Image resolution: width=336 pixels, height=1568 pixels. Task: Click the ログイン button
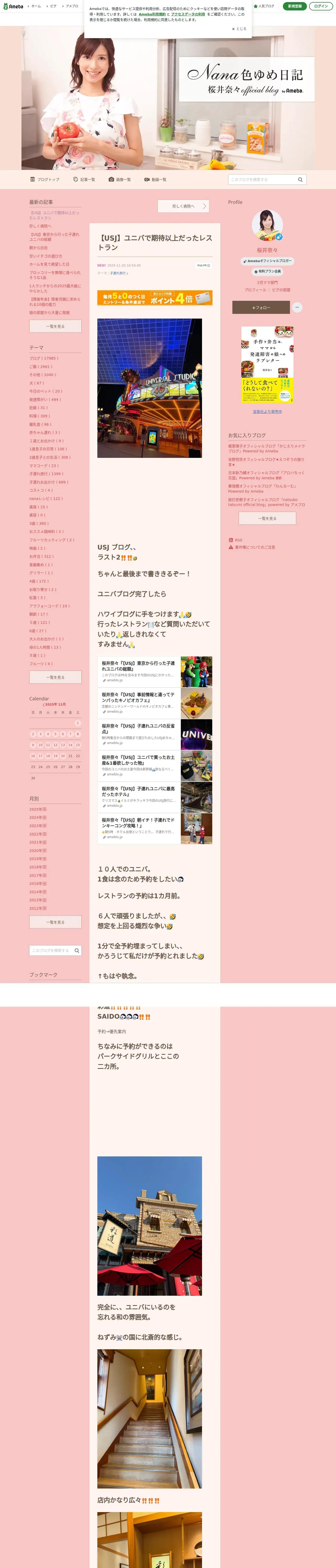pos(321,6)
